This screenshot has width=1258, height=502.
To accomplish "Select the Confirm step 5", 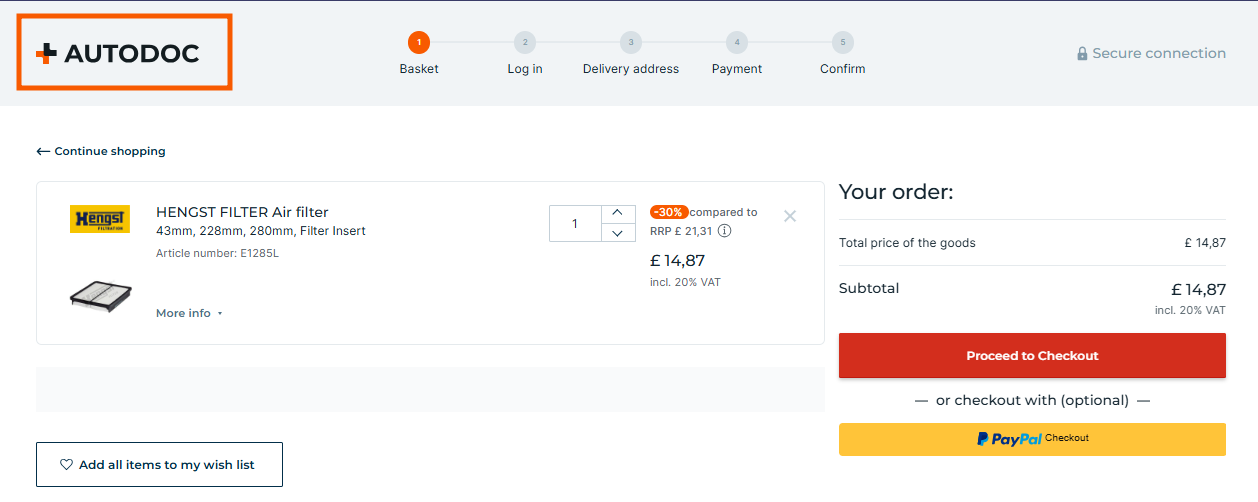I will pos(843,43).
